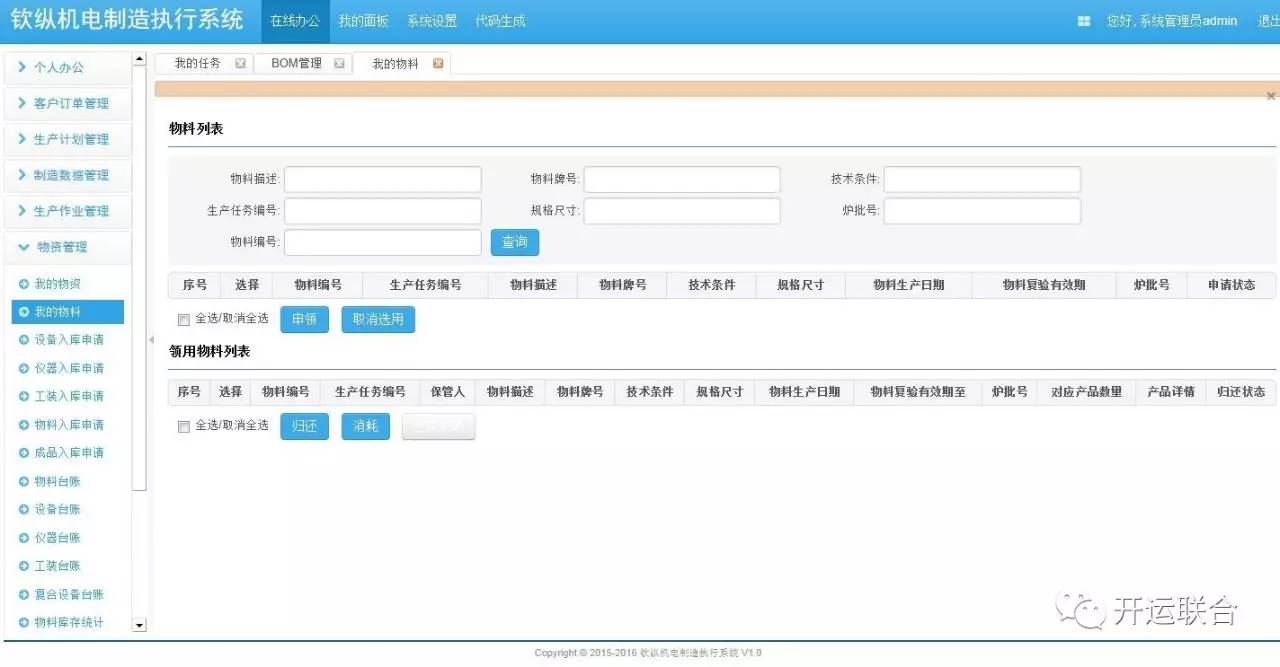
Task: Click the 查询 search button
Action: 514,242
